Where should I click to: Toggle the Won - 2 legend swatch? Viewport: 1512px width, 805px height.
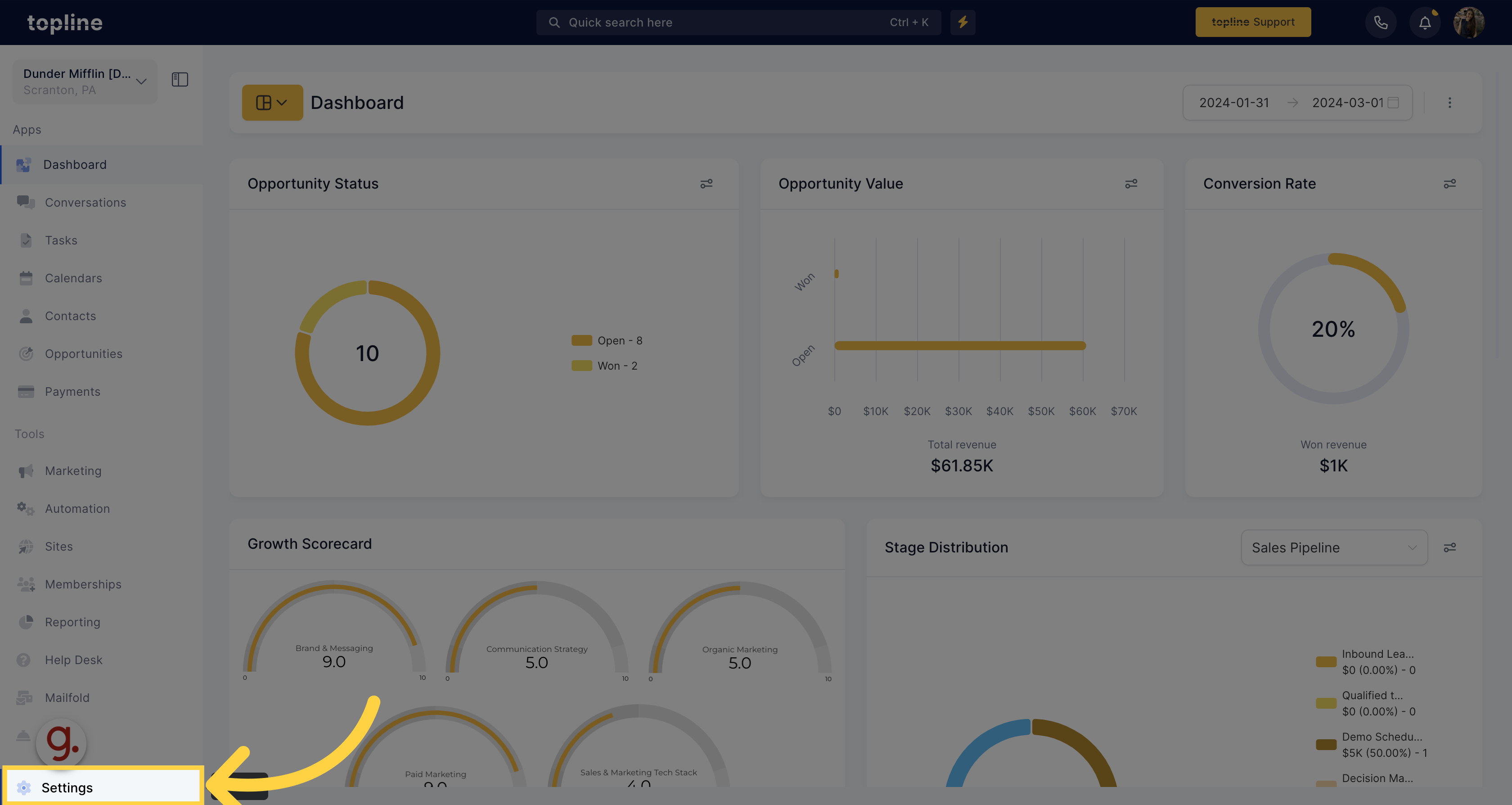[582, 366]
